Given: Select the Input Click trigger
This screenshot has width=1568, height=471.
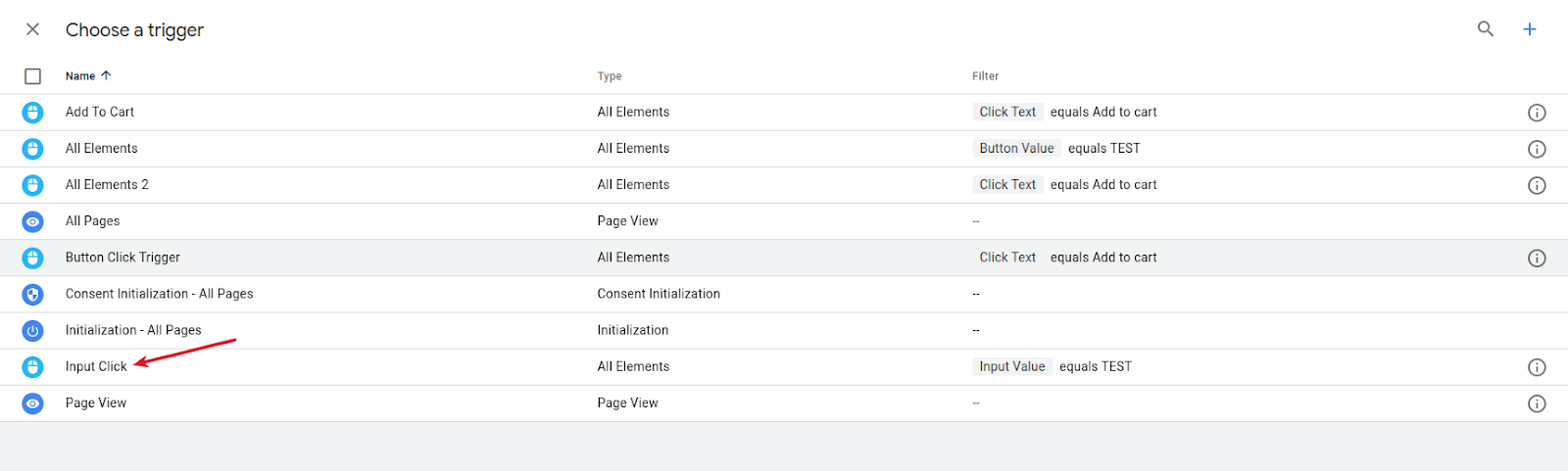Looking at the screenshot, I should coord(96,366).
